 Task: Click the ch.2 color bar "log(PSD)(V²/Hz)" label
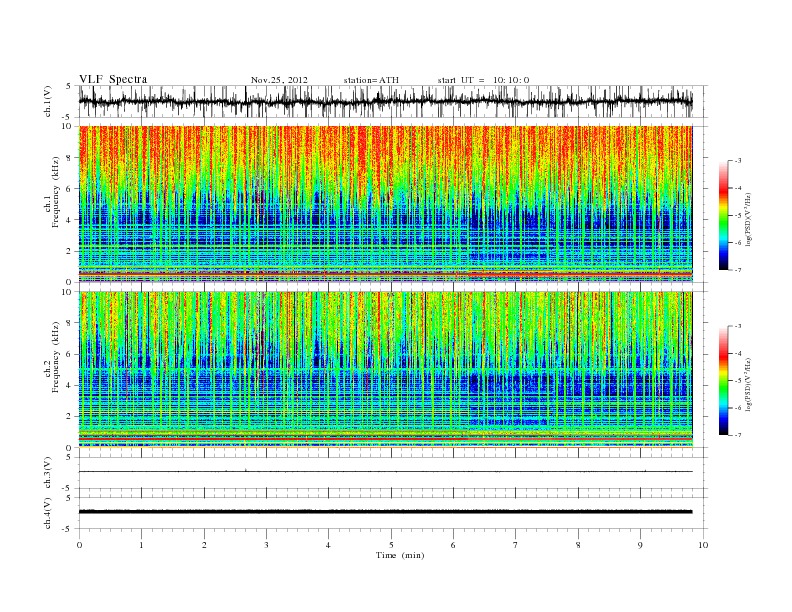click(x=749, y=384)
